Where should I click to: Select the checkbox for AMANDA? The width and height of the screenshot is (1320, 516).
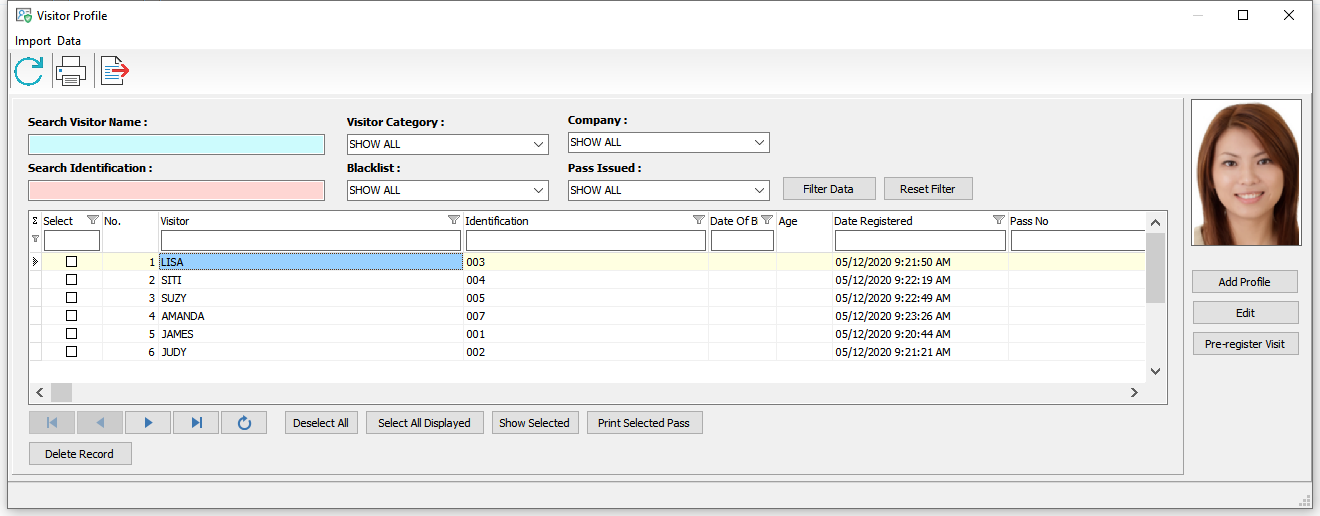point(71,316)
